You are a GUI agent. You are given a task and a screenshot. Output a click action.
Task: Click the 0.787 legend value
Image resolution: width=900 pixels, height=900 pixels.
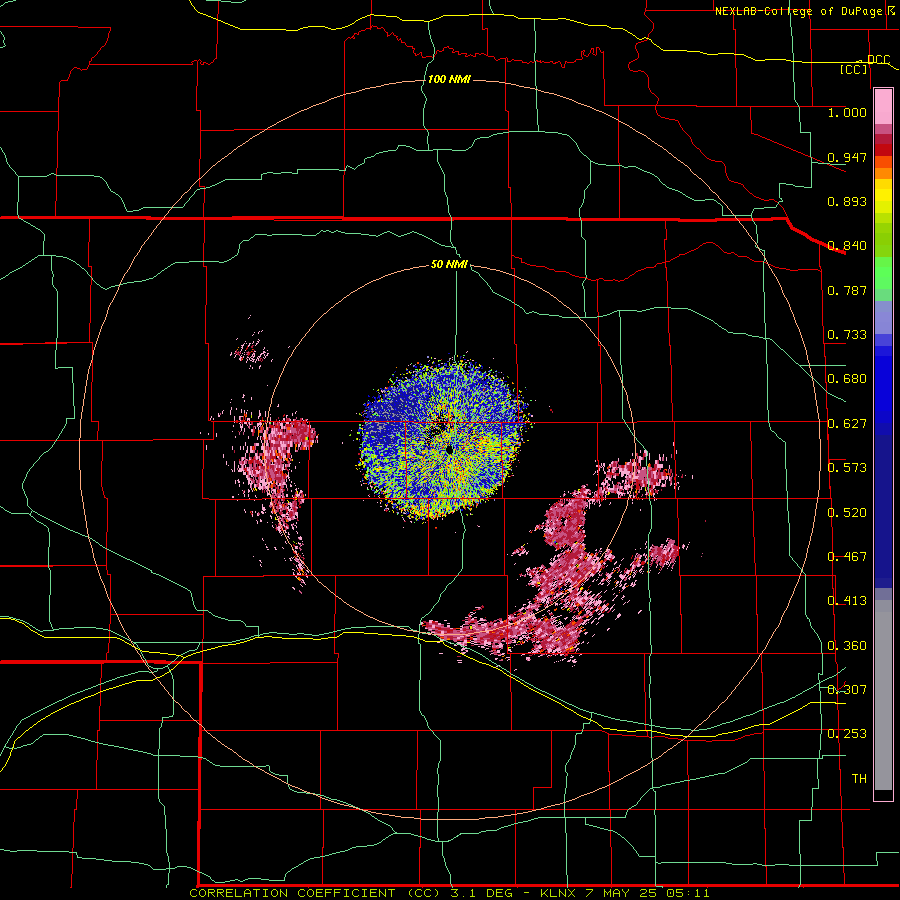(x=847, y=290)
